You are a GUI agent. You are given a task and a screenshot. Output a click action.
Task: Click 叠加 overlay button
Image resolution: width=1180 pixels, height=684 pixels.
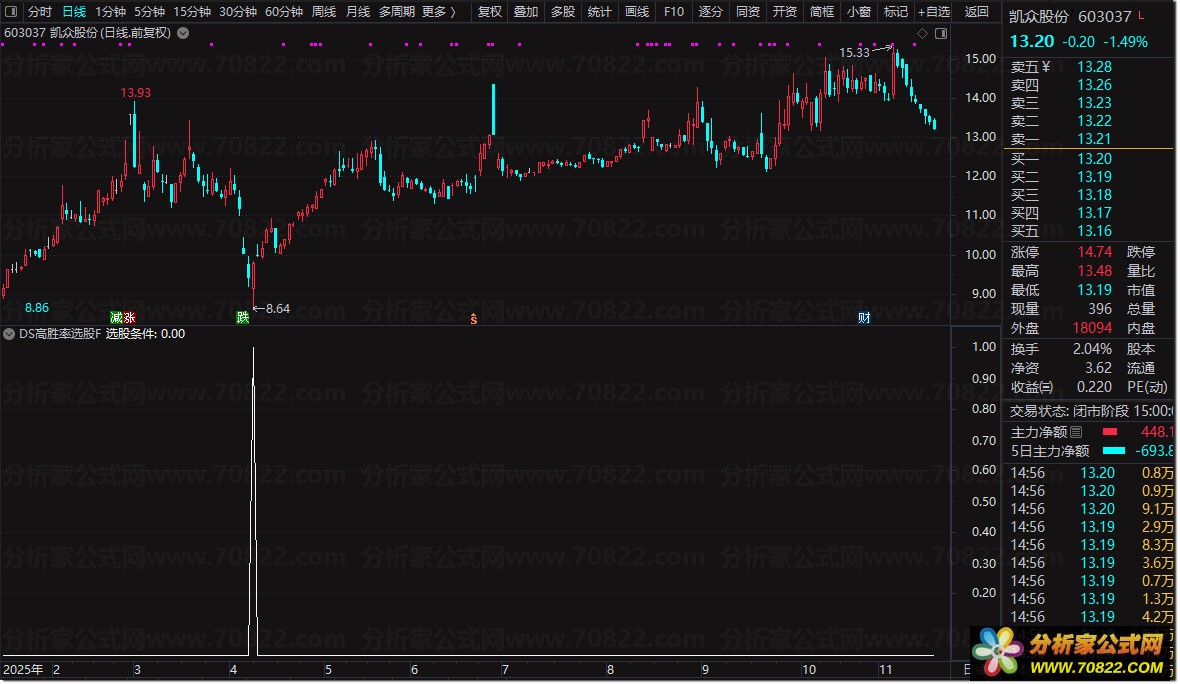coord(526,11)
